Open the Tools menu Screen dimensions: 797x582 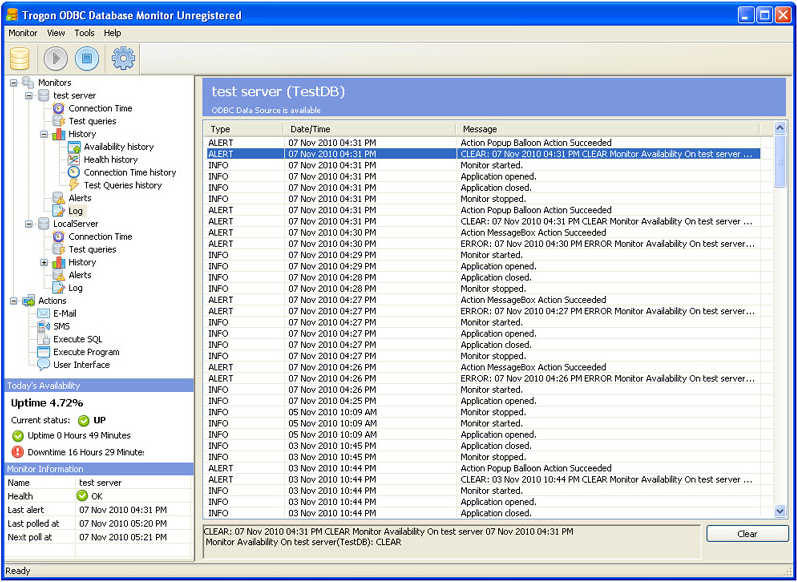(x=84, y=33)
